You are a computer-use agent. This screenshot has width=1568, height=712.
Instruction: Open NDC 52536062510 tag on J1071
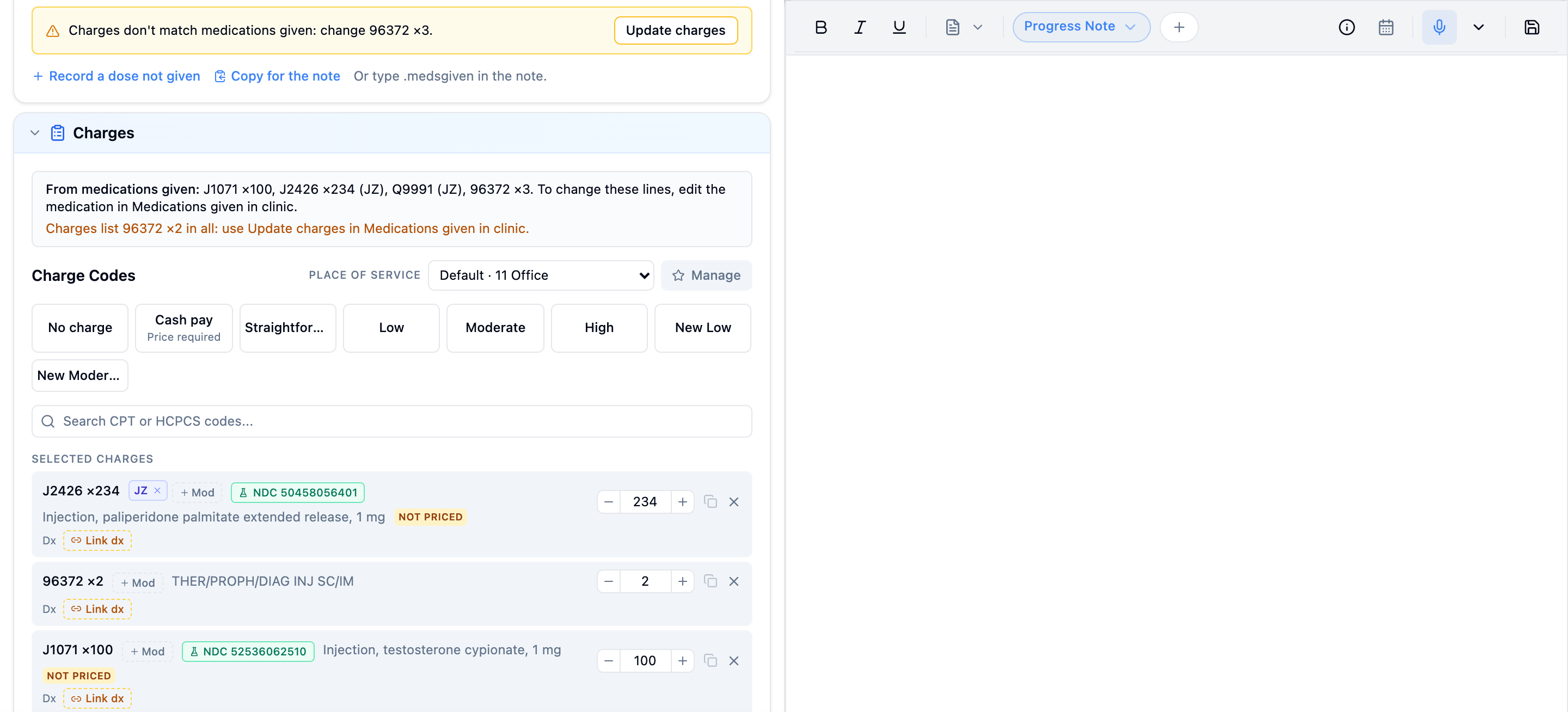pos(248,651)
